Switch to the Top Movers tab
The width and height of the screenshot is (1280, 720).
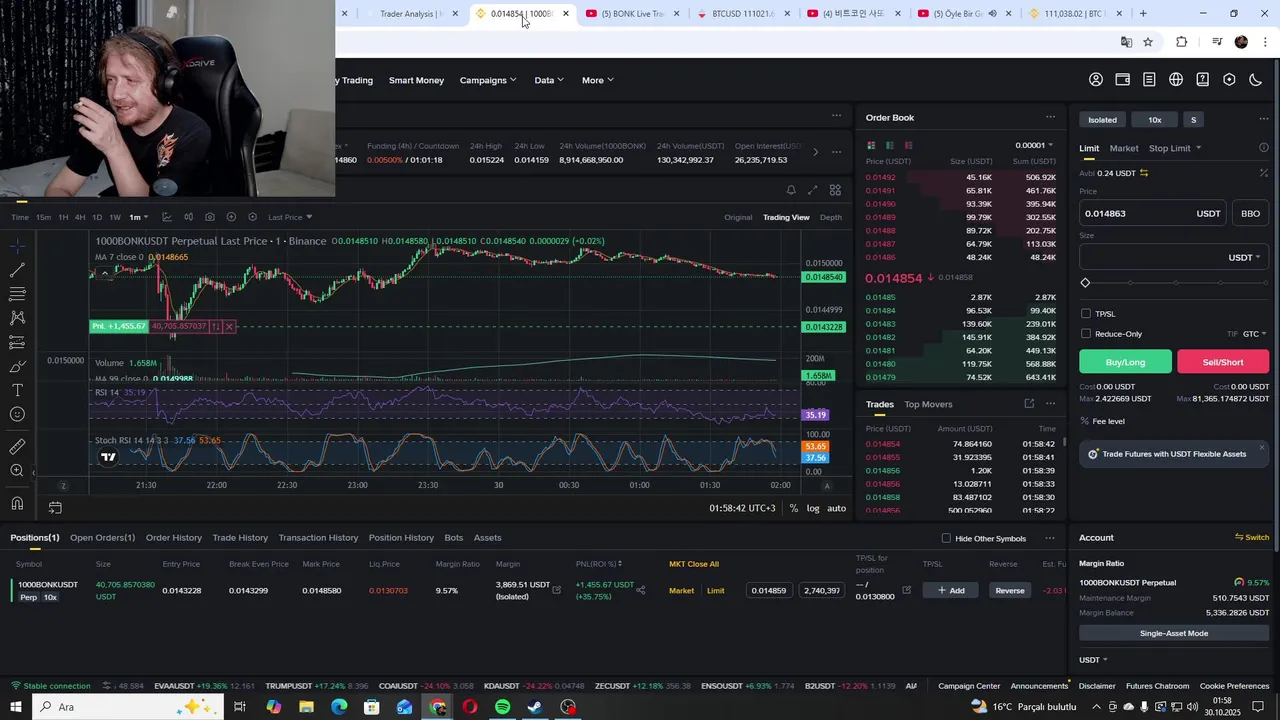tap(928, 404)
